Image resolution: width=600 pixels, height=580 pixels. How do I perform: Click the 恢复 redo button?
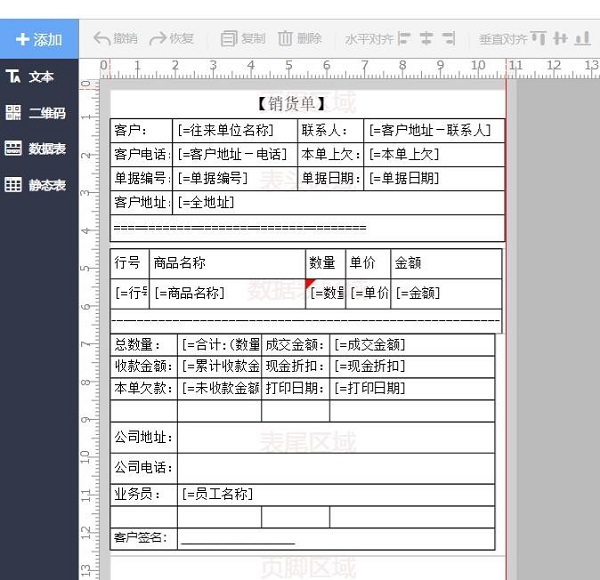[x=172, y=39]
